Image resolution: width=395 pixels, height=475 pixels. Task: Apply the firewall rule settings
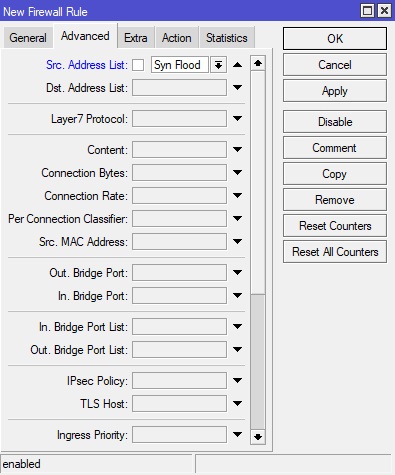point(335,91)
